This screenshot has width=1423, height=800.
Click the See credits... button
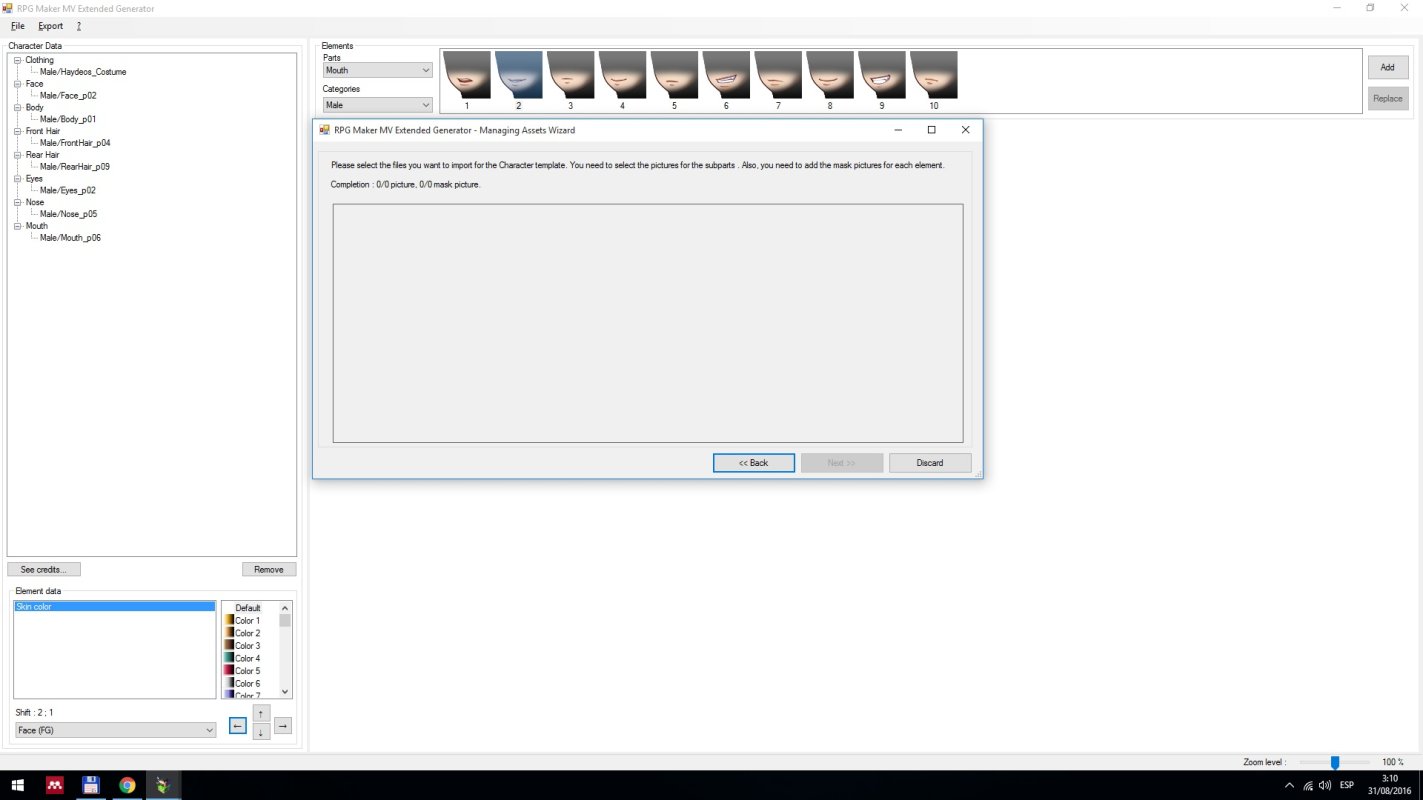(x=44, y=570)
